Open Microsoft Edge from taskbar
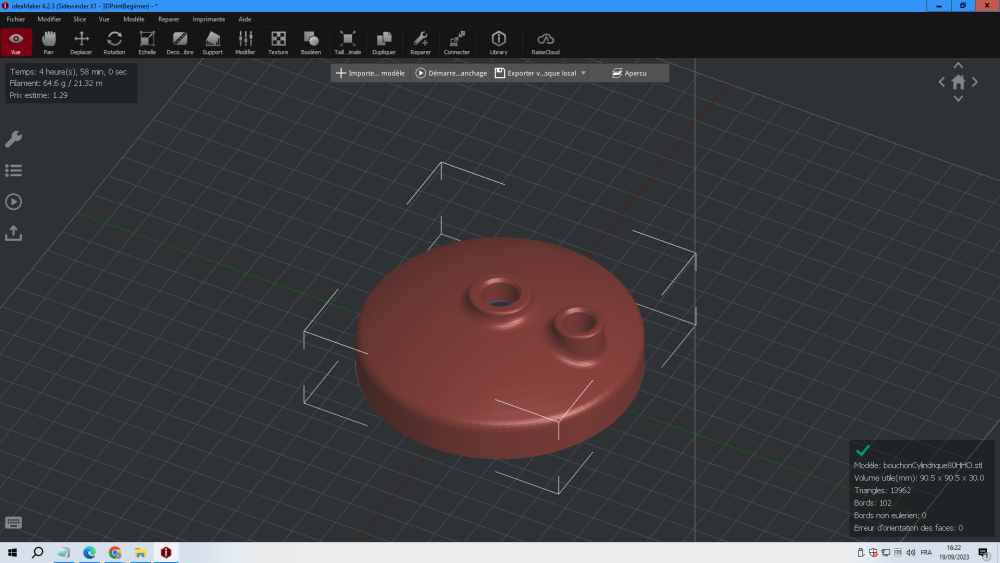Screen dimensions: 1000x563 coord(89,553)
